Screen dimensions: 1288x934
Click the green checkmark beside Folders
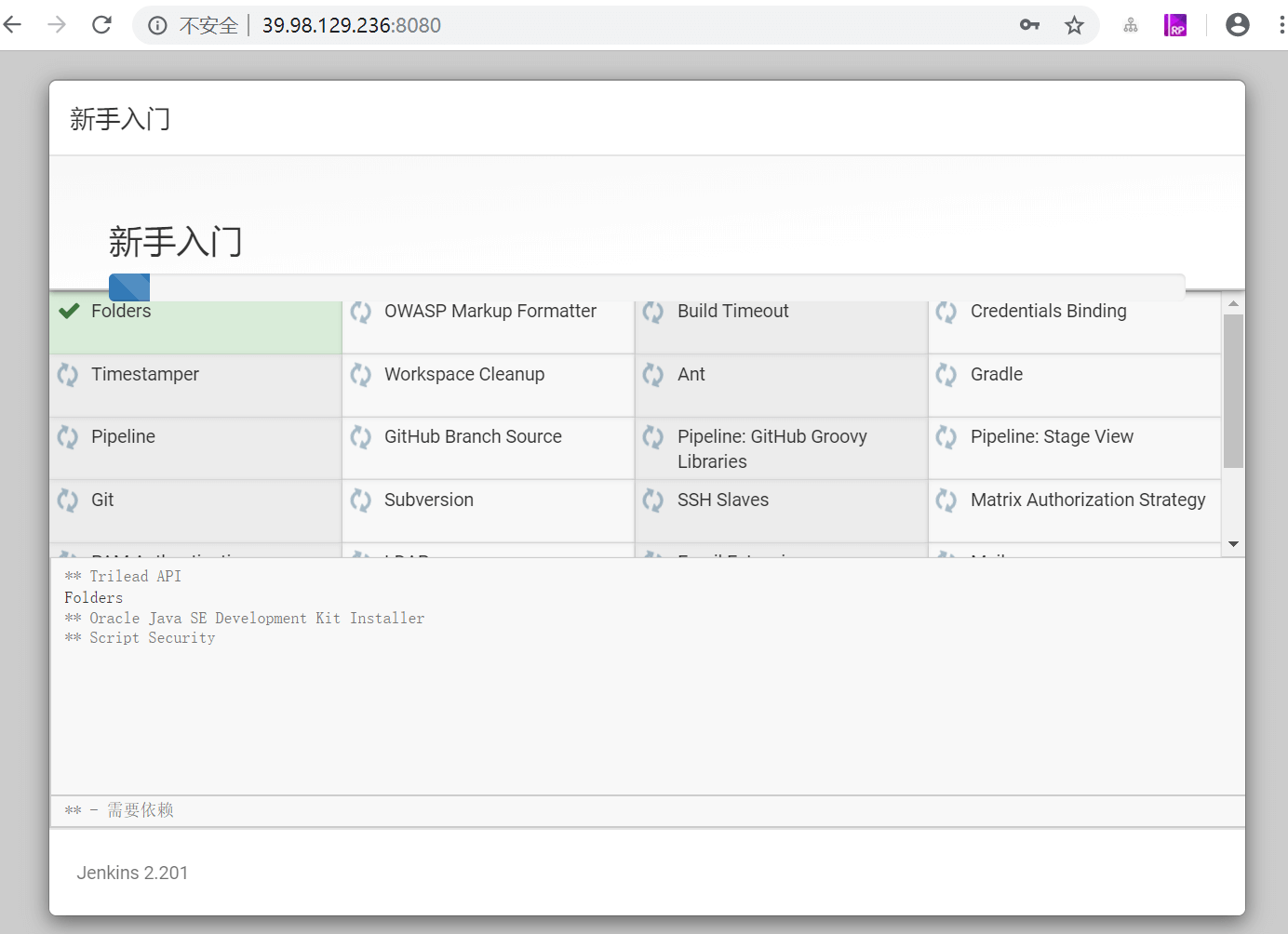(69, 311)
